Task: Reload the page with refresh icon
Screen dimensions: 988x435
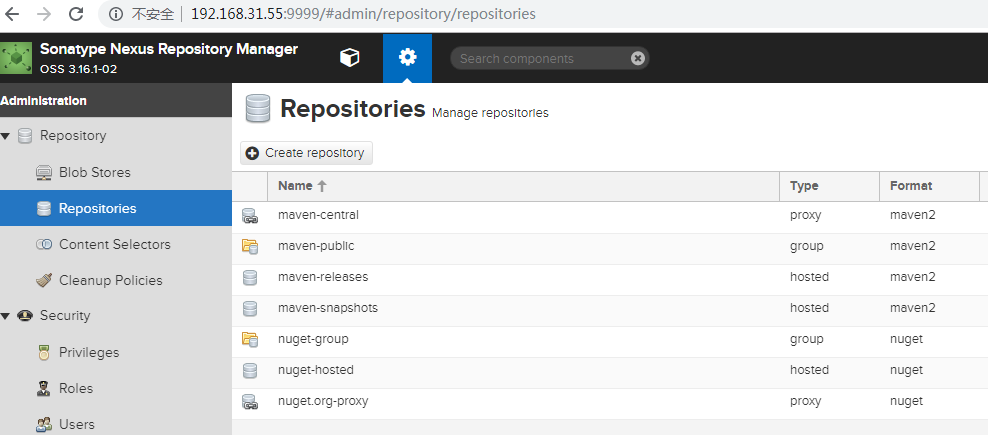Action: (x=76, y=14)
